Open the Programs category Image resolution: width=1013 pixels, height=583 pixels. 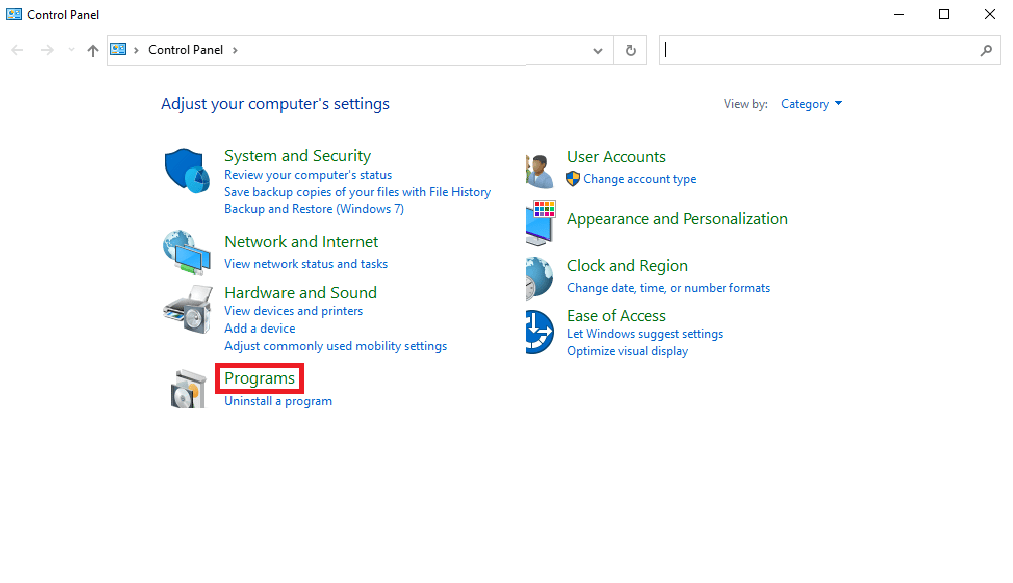259,378
